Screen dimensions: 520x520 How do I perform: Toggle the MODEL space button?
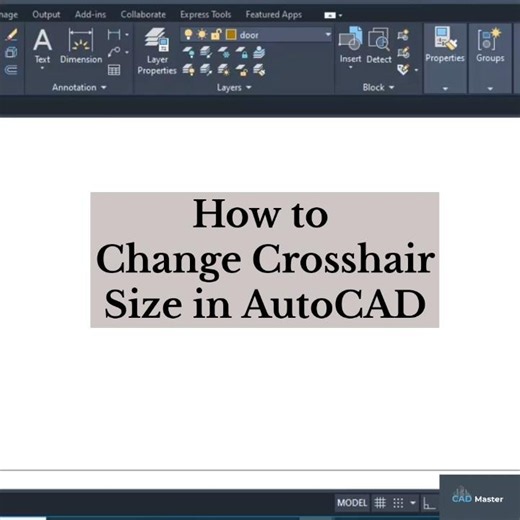pyautogui.click(x=352, y=502)
